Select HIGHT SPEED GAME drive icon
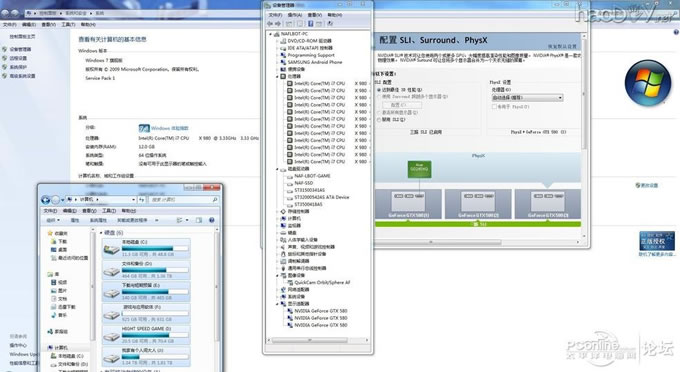This screenshot has height=372, width=680. click(111, 336)
